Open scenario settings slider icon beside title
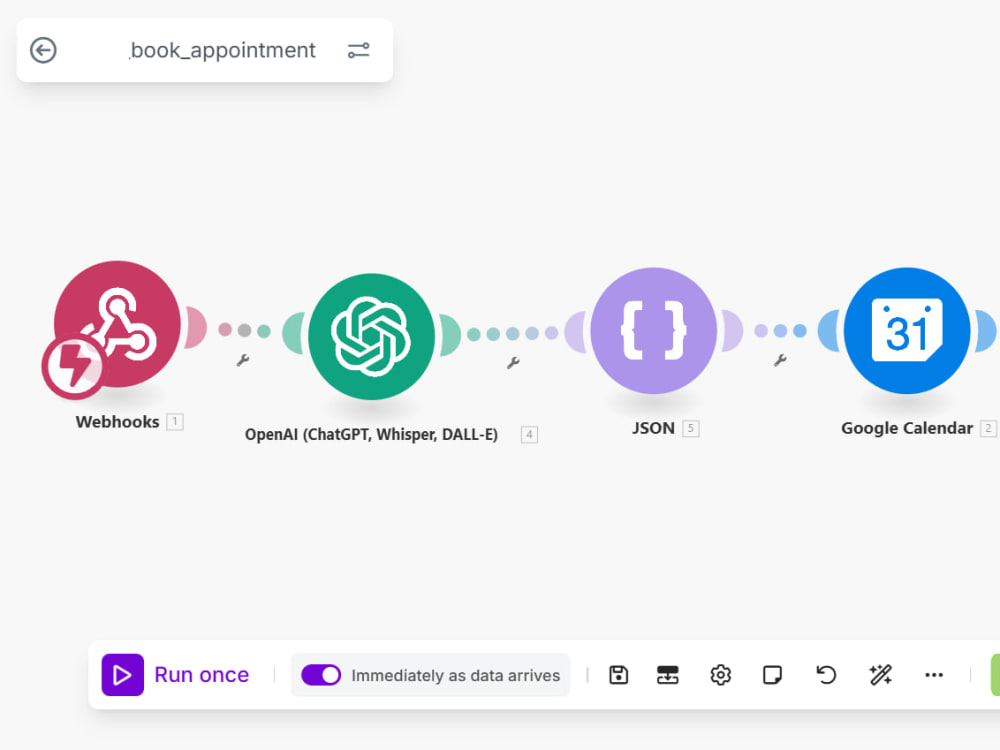 (358, 50)
